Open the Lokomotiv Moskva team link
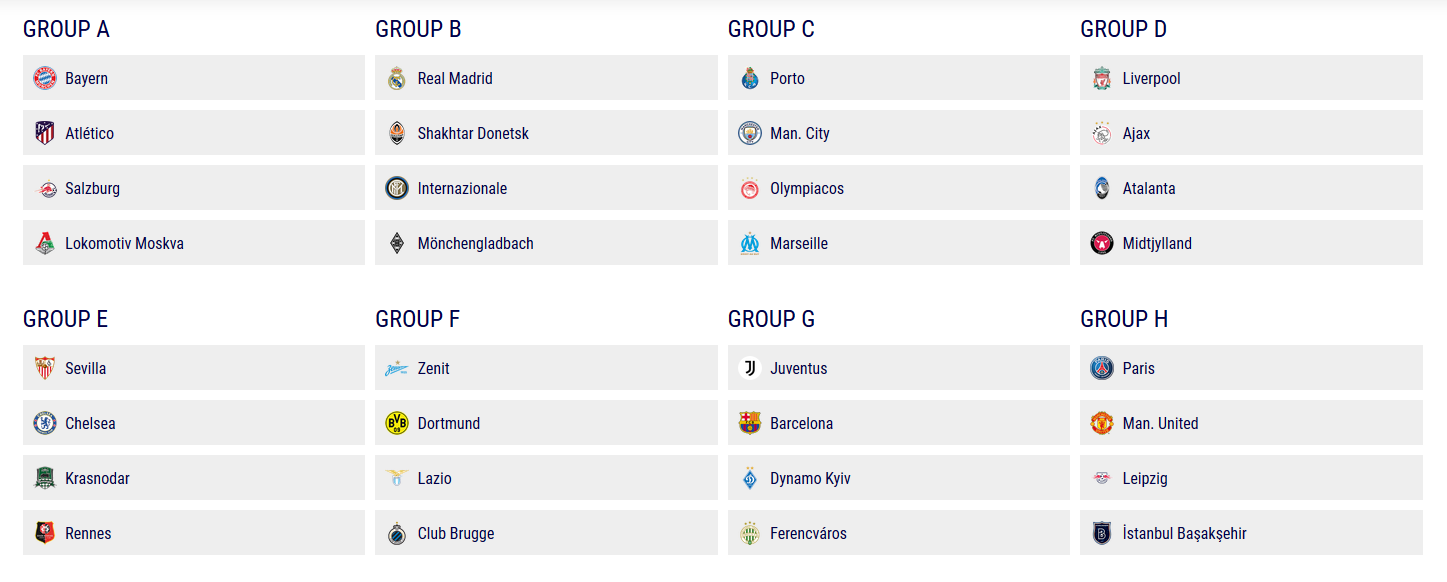The image size is (1447, 582). tap(194, 243)
